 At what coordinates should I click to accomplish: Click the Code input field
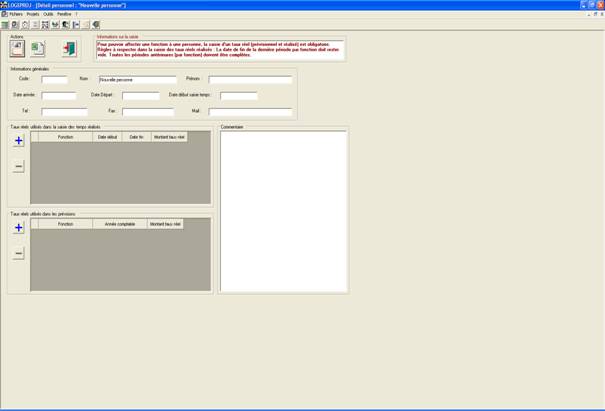(x=54, y=79)
